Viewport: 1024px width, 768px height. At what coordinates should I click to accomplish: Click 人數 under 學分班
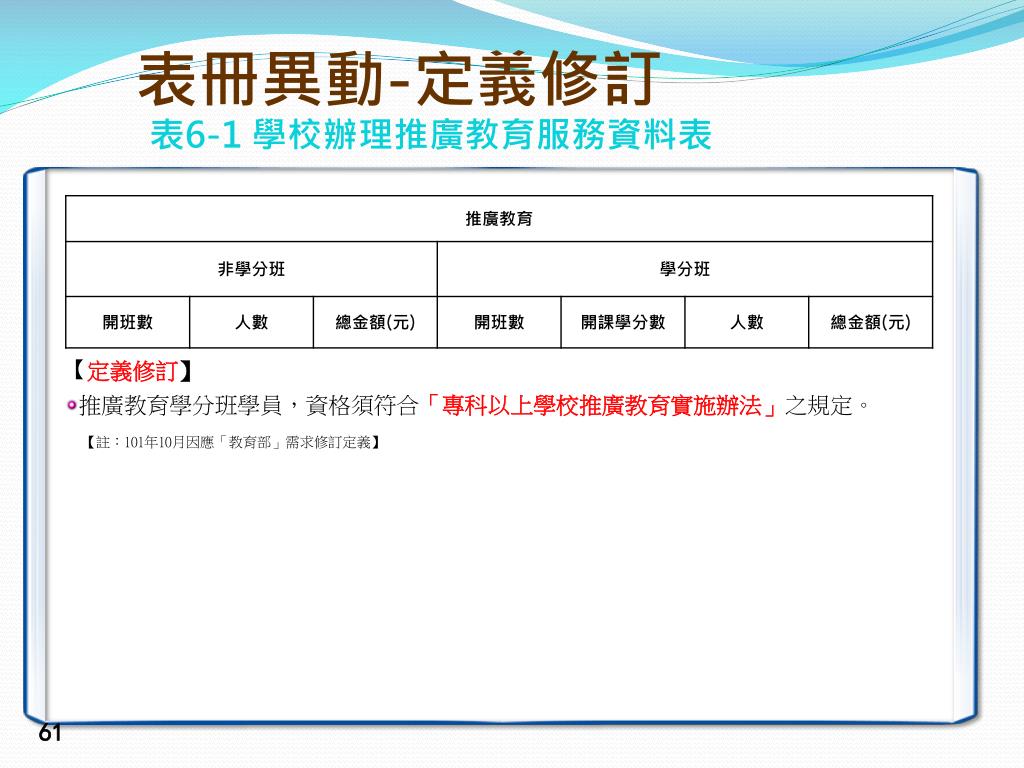(x=746, y=322)
